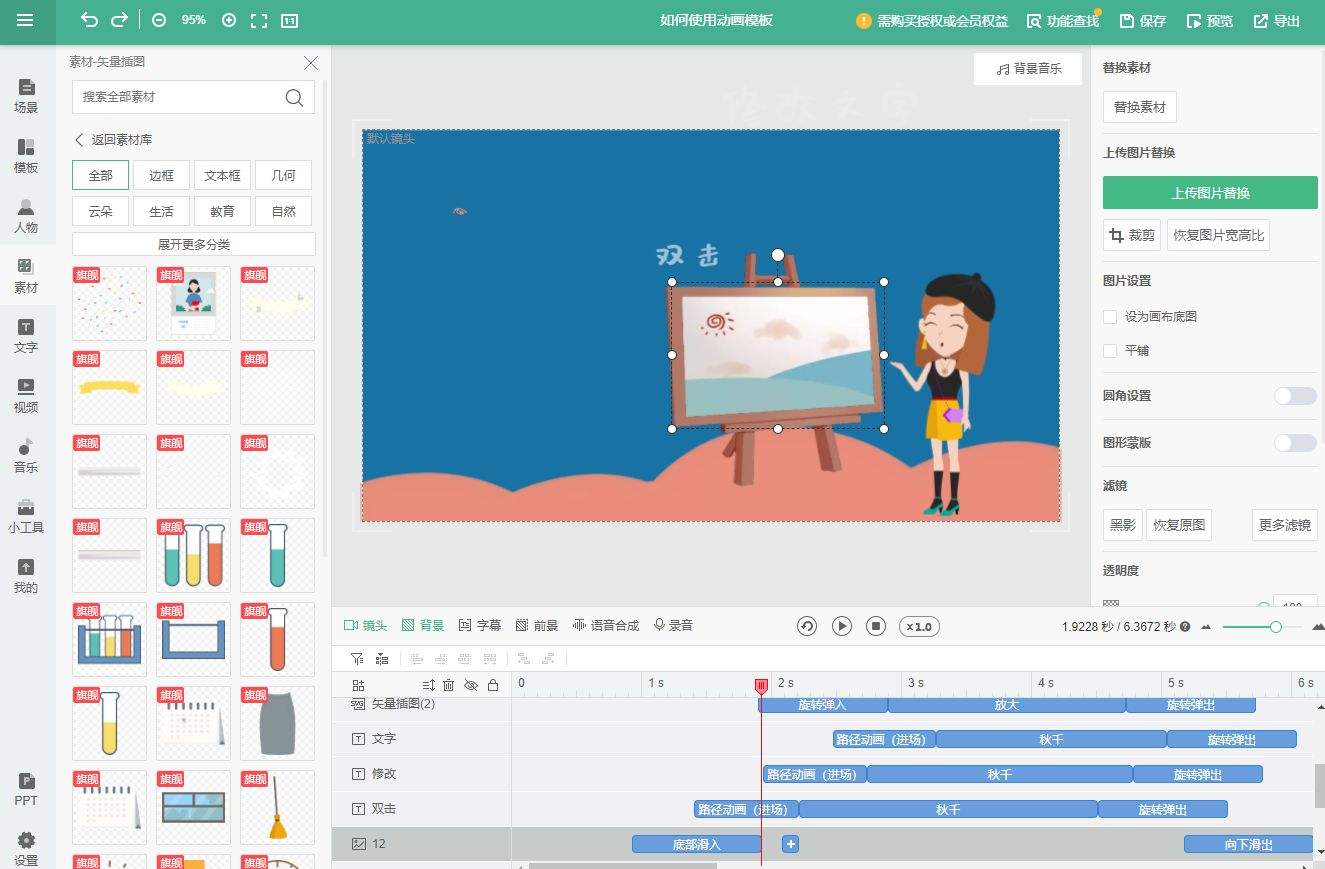This screenshot has width=1325, height=869.
Task: Open the PPT import tool
Action: coord(26,789)
